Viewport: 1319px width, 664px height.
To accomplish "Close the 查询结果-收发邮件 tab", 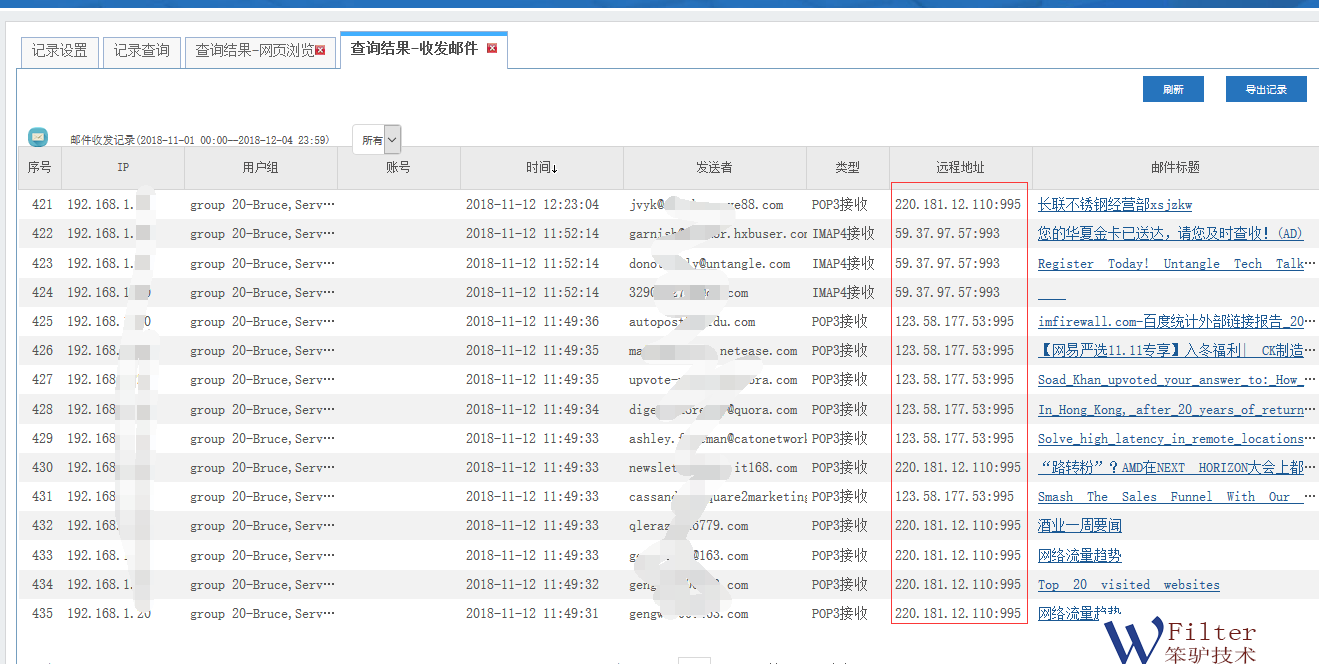I will [492, 48].
